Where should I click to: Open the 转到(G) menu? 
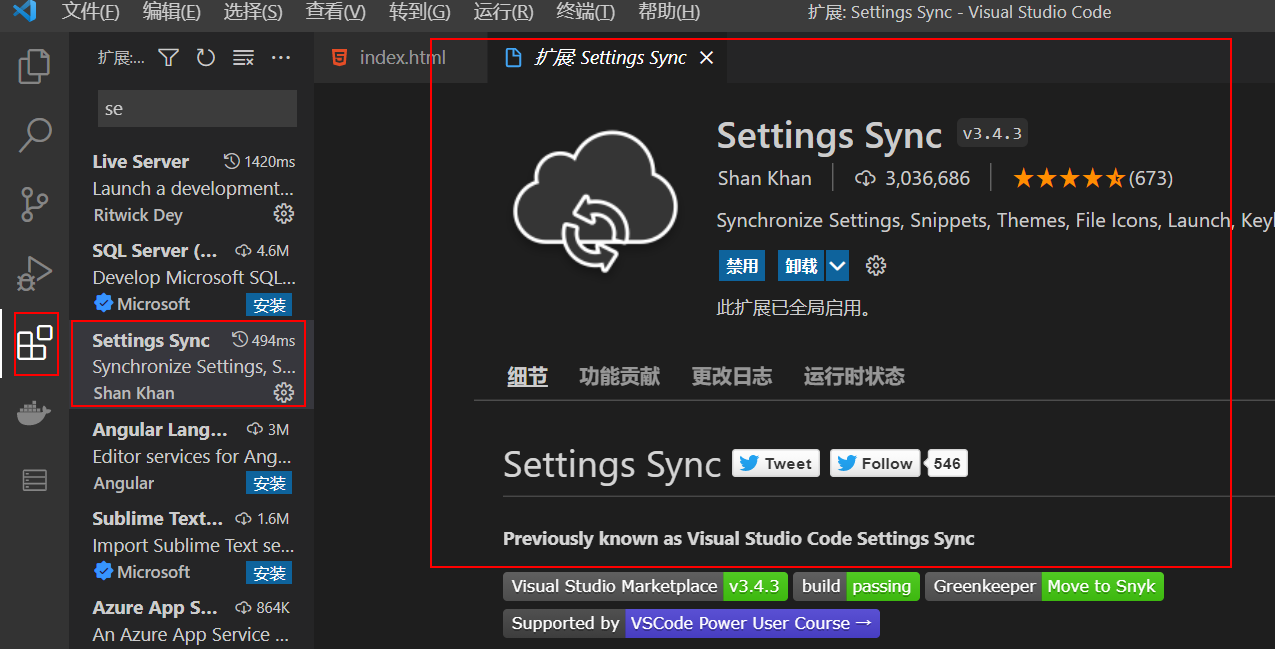tap(420, 13)
